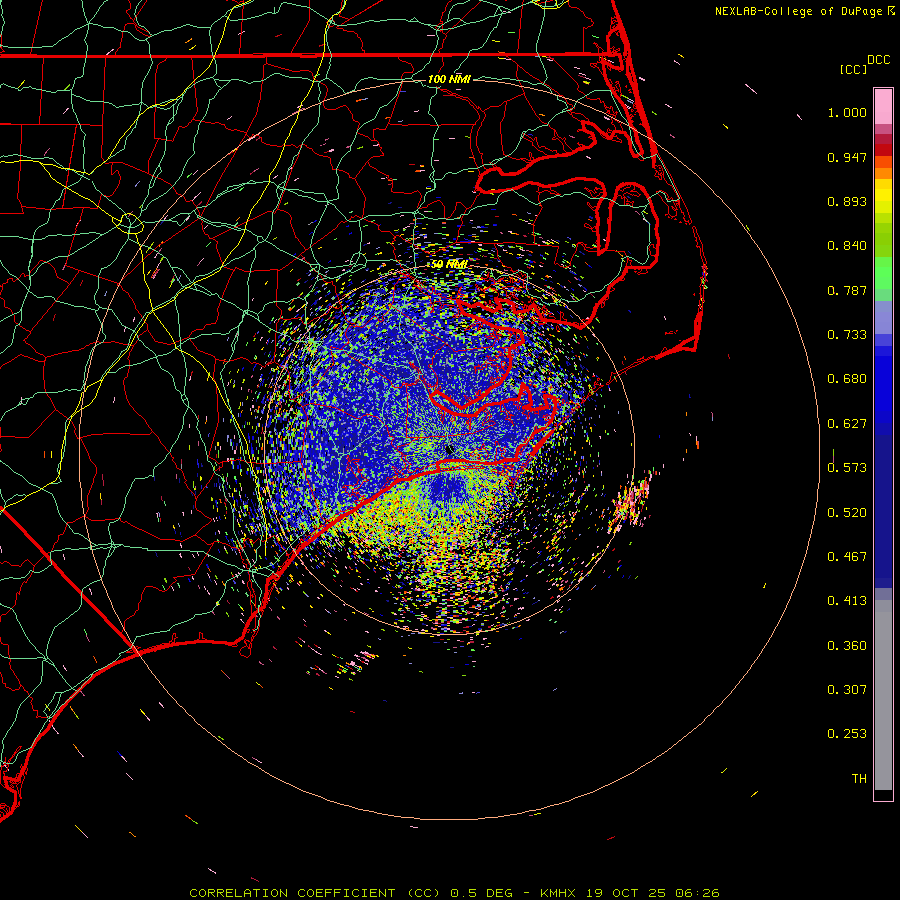Click the [CC] units label above legend
This screenshot has width=900, height=900.
[853, 69]
